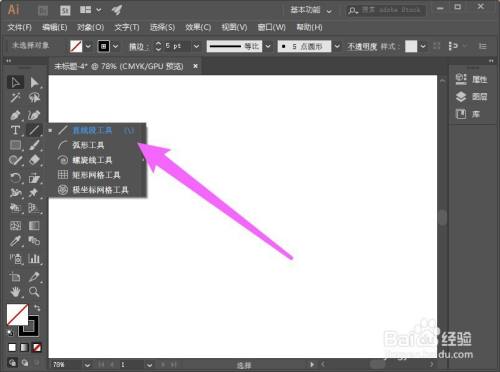Viewport: 500px width, 372px height.
Task: Click the GPU performance rocket icon
Action: [x=117, y=10]
